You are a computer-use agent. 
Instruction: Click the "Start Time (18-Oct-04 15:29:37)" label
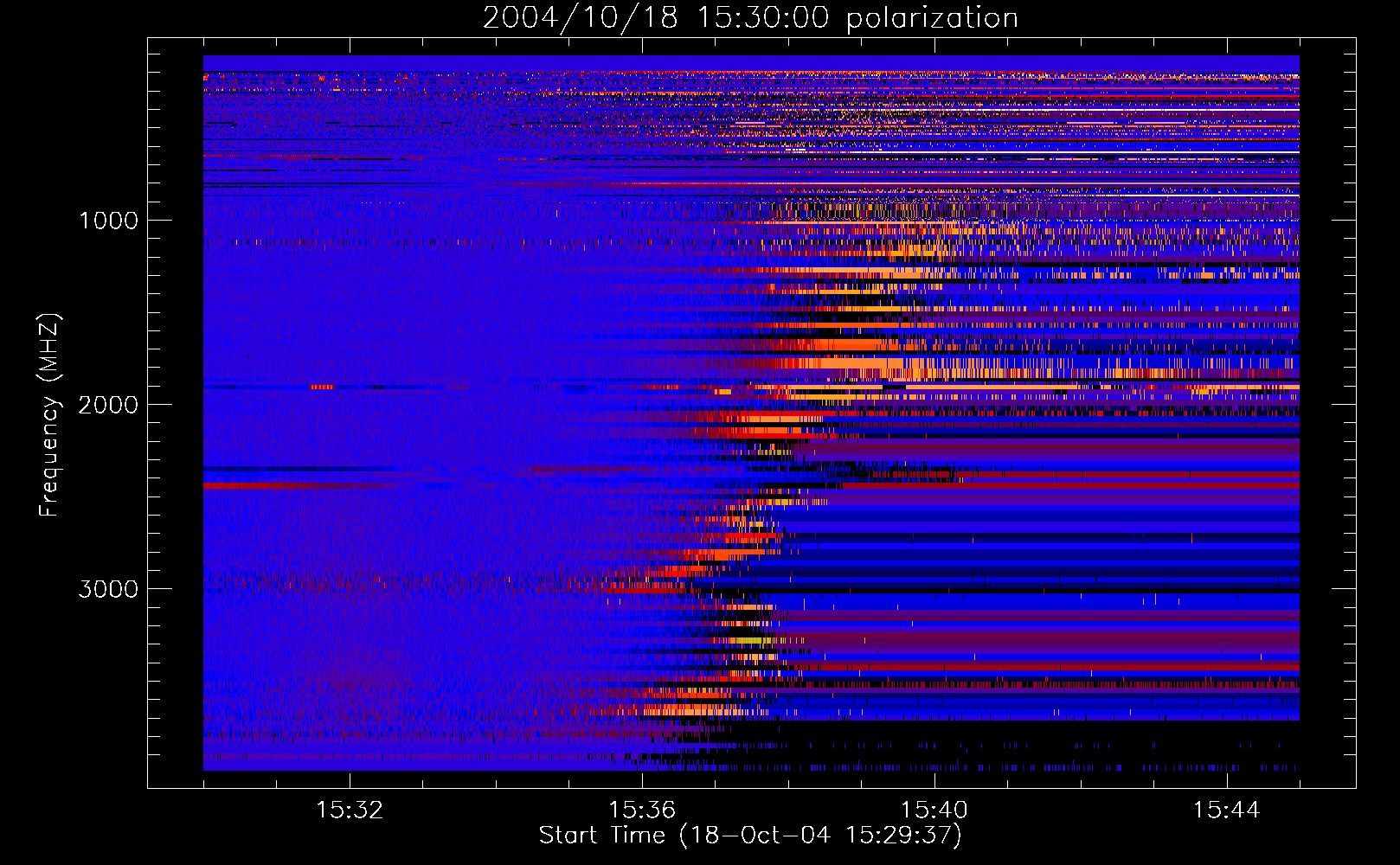pos(750,836)
